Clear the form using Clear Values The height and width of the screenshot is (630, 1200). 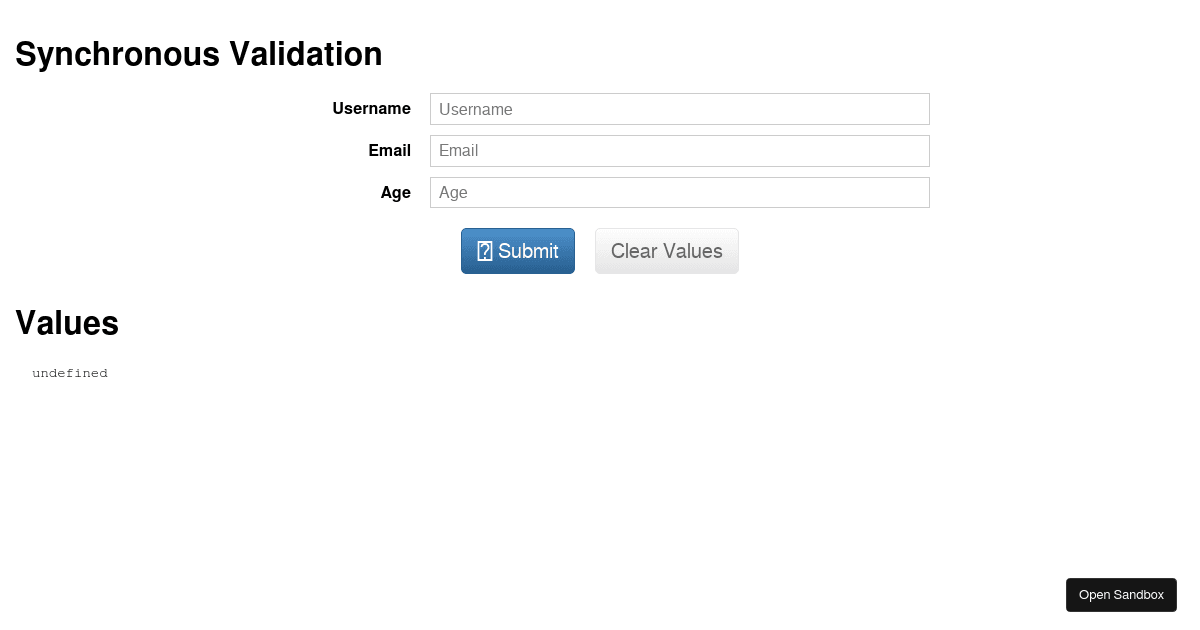tap(666, 250)
